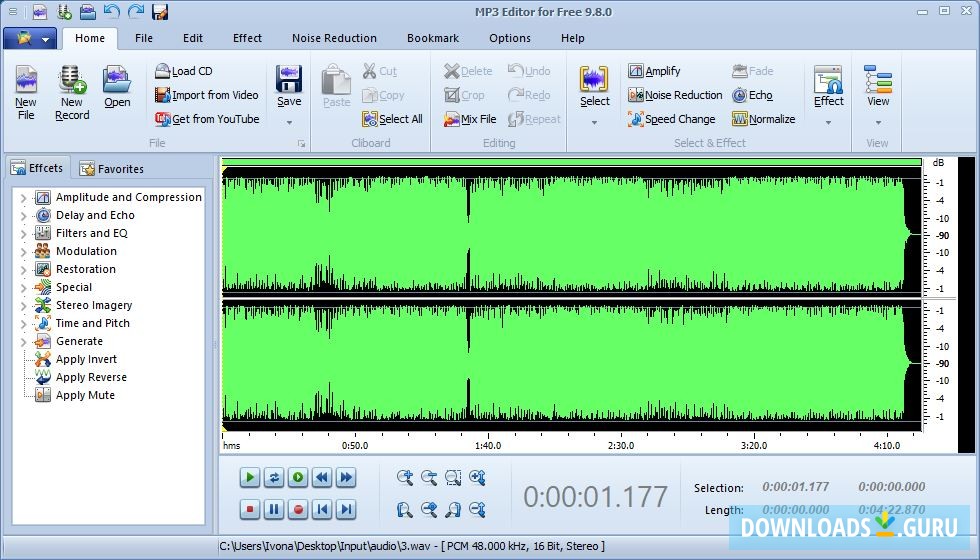
Task: Jump to start of the track
Action: tap(322, 509)
